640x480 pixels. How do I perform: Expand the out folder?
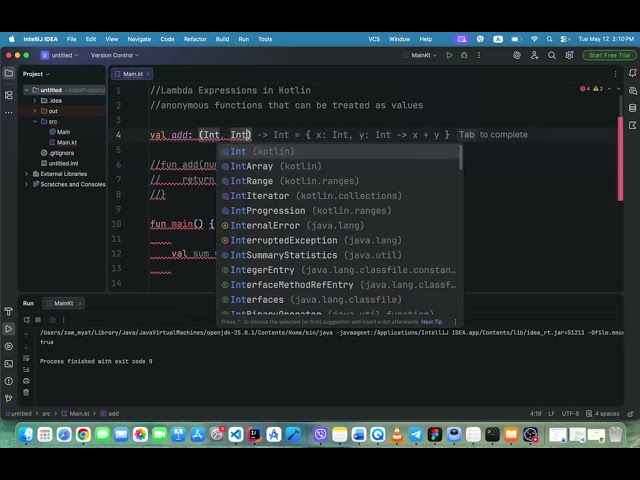[x=35, y=111]
